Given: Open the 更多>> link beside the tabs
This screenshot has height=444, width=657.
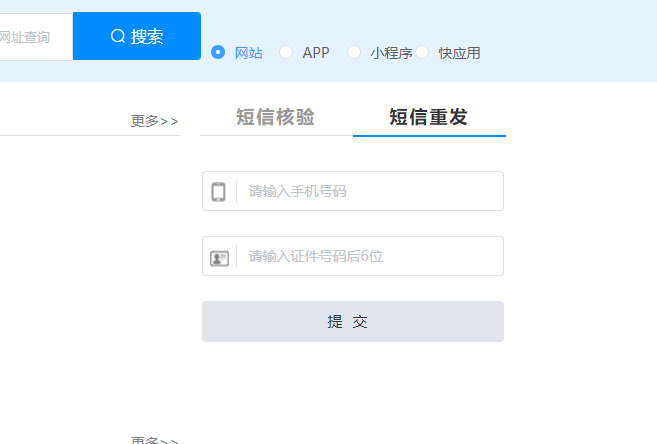Looking at the screenshot, I should pos(155,121).
